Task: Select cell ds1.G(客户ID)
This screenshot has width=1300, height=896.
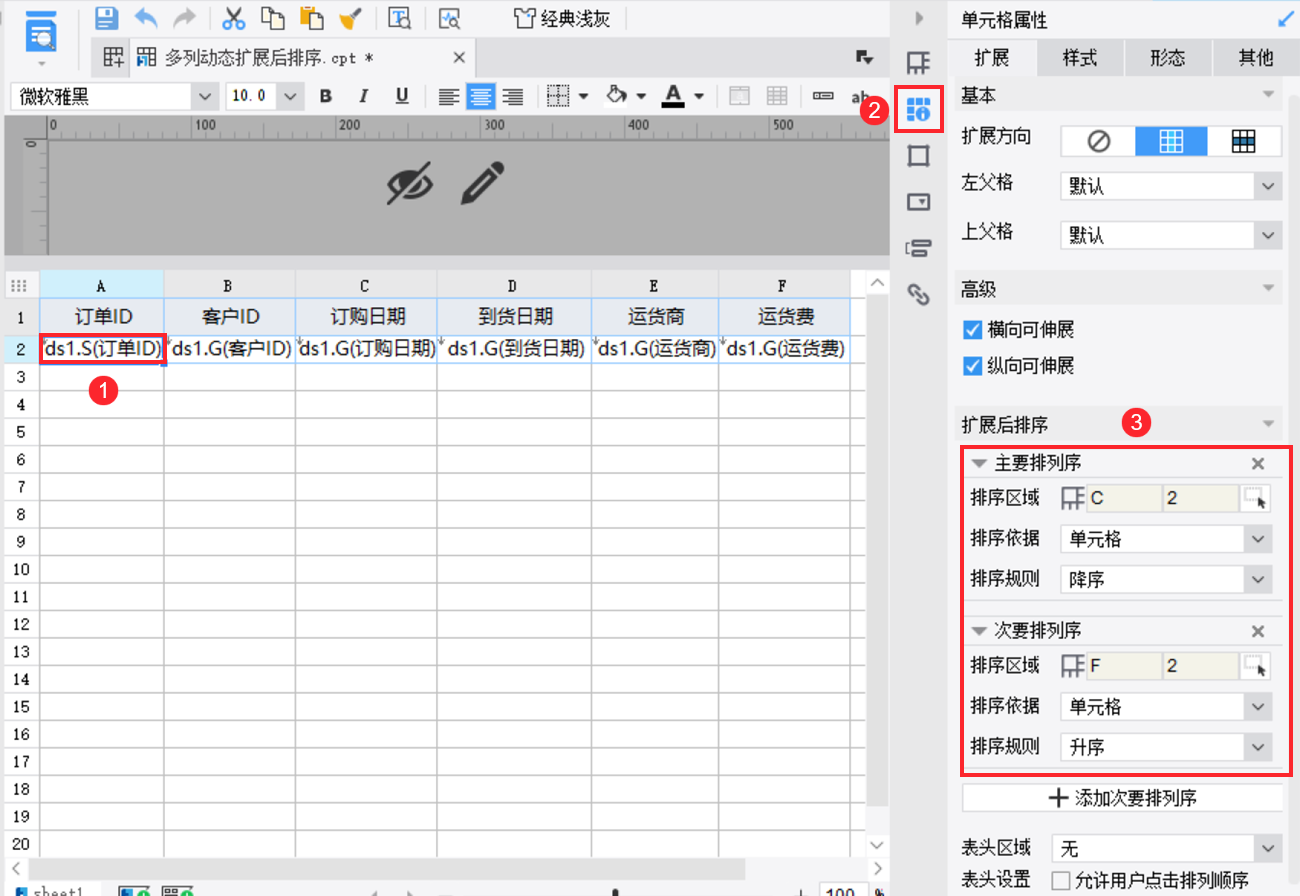Action: point(230,349)
